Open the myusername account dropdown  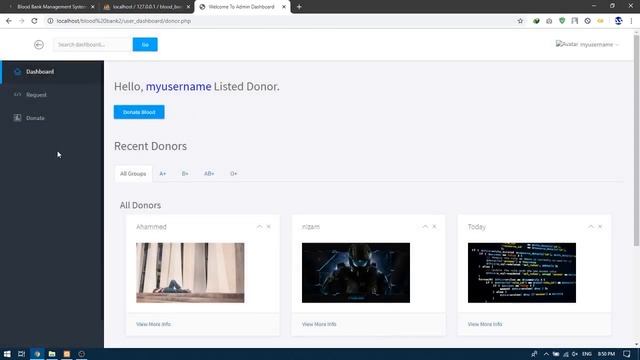(x=587, y=44)
